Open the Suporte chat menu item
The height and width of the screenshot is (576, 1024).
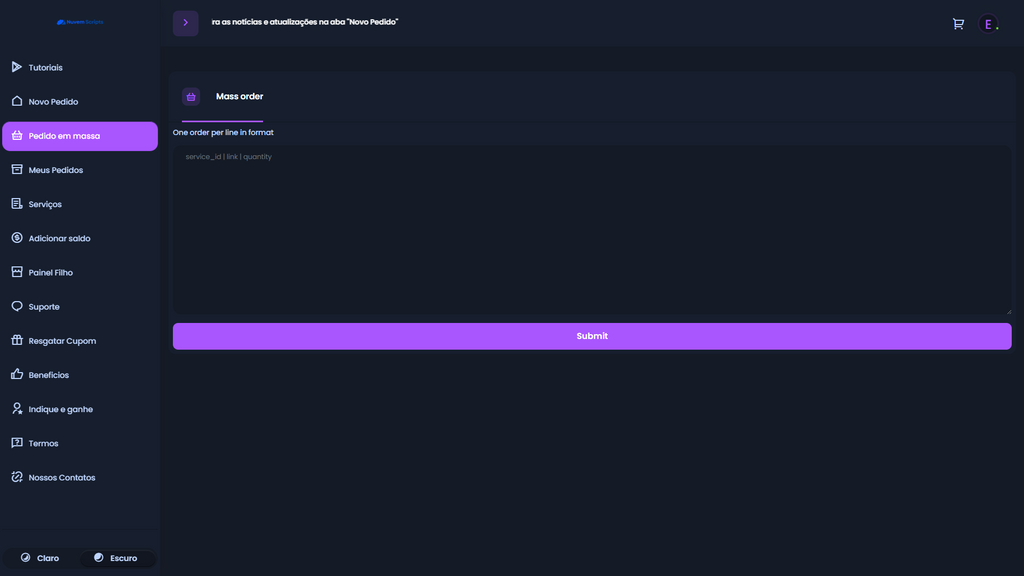(x=44, y=307)
